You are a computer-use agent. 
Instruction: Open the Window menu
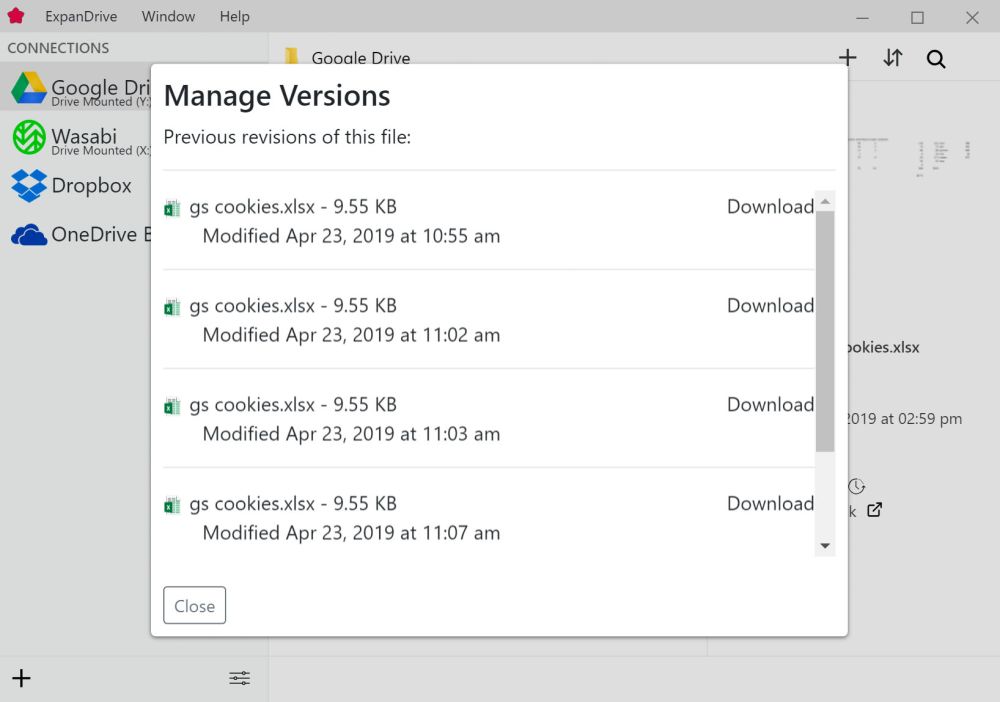(x=168, y=17)
